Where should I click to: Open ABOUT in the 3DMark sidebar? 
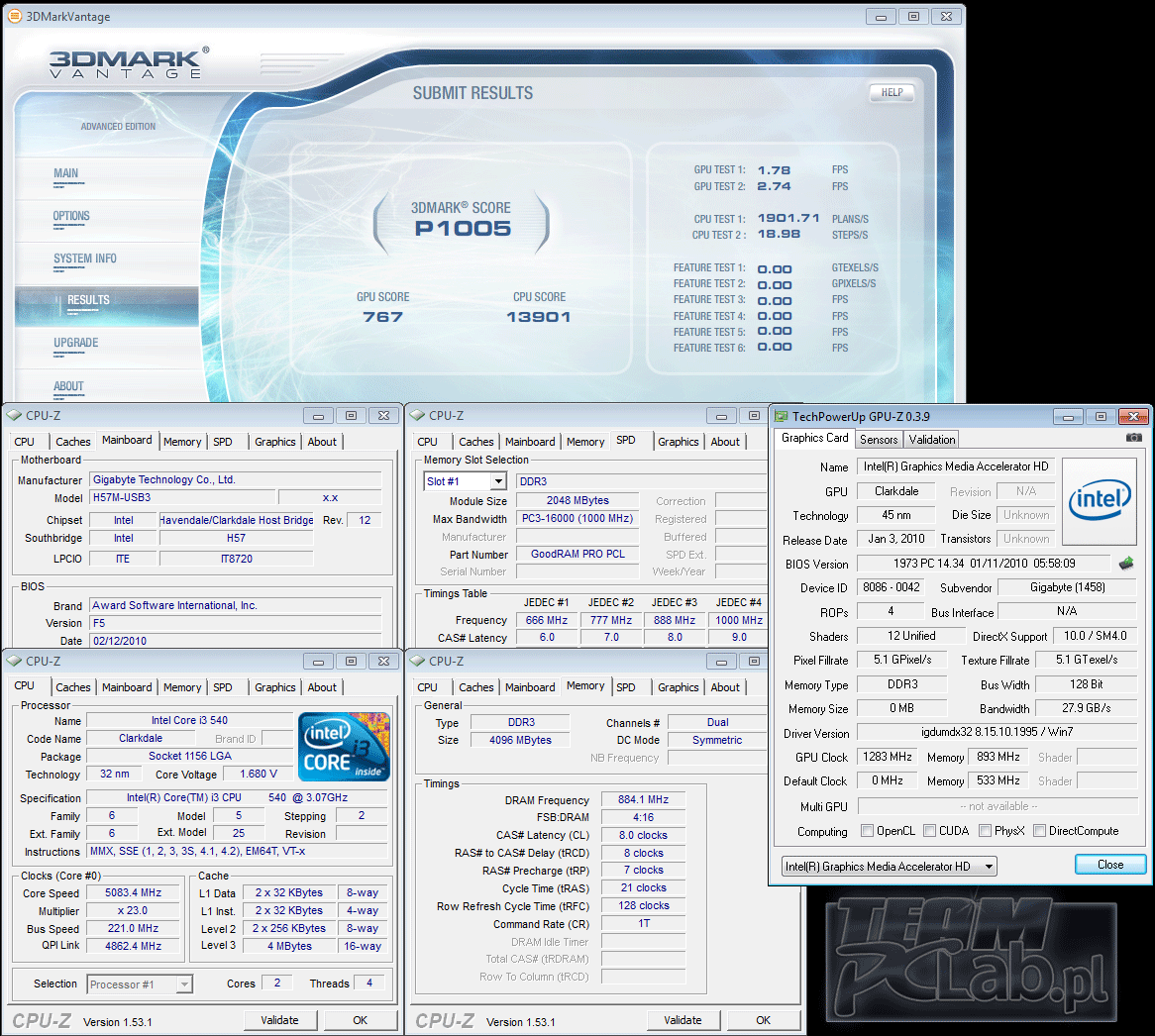(68, 386)
